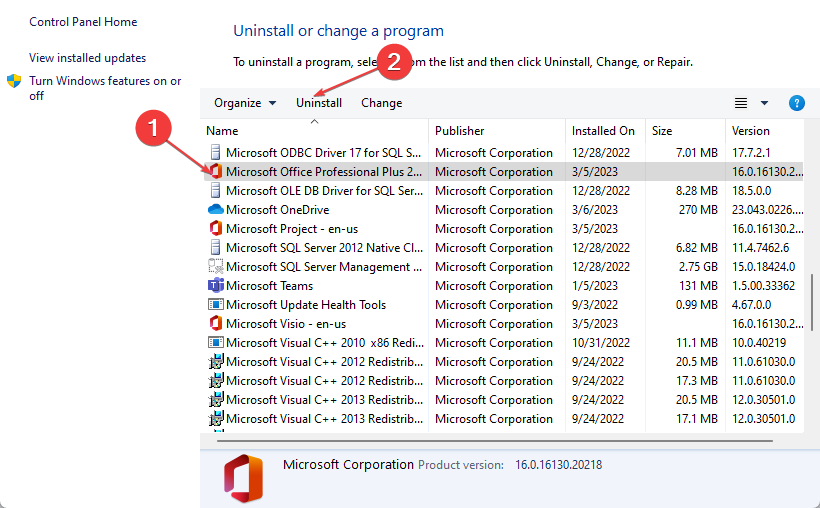The height and width of the screenshot is (508, 820).
Task: Sort programs by Size column header
Action: (662, 131)
